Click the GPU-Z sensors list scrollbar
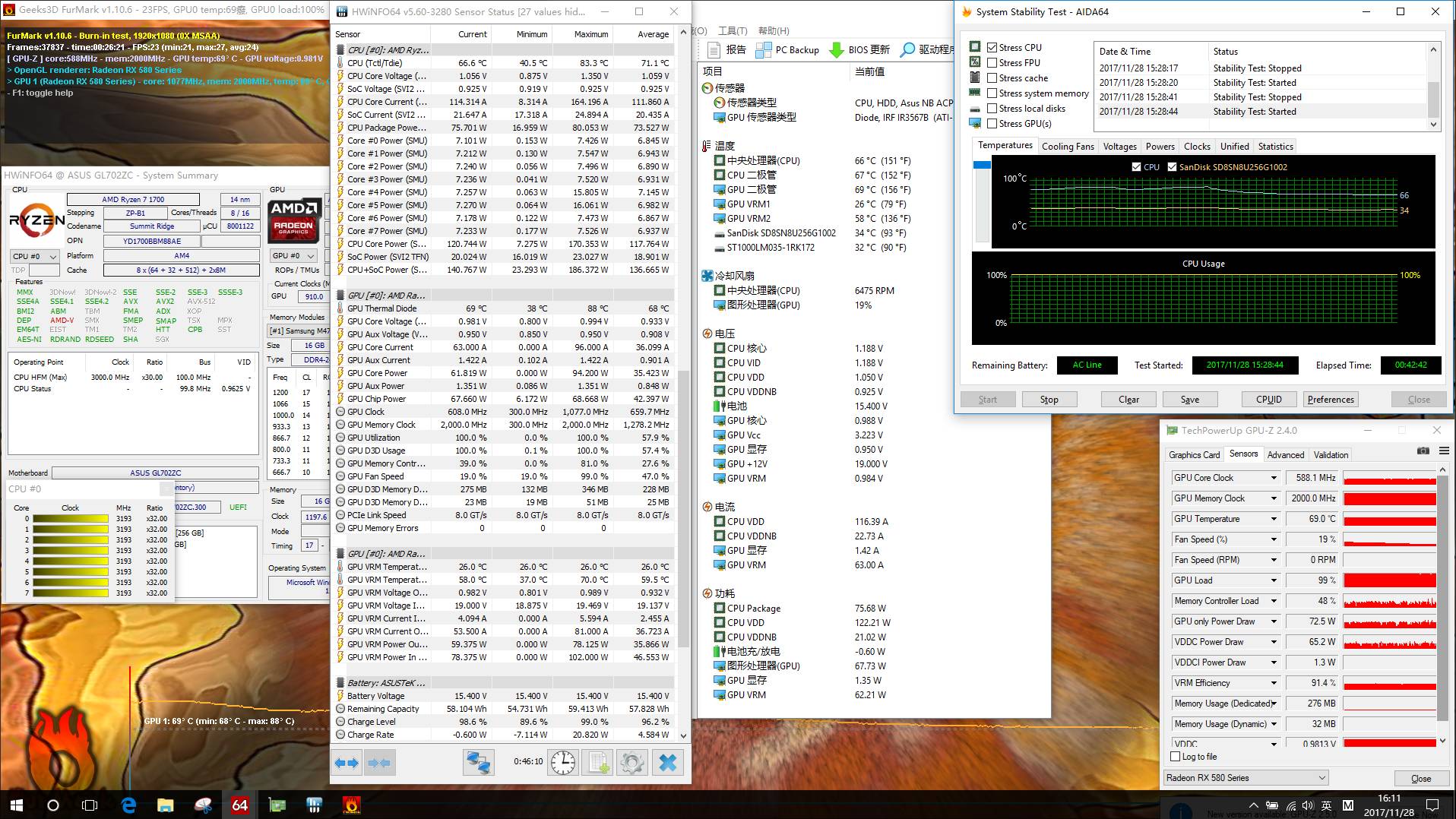Image resolution: width=1456 pixels, height=819 pixels. 1443,606
